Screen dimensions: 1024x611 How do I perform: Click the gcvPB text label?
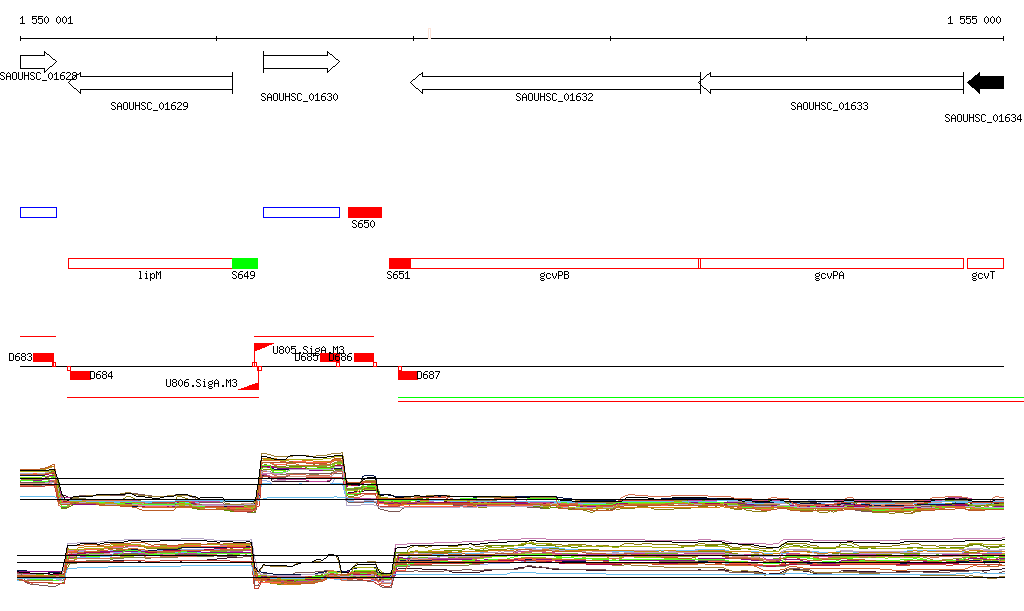point(554,275)
